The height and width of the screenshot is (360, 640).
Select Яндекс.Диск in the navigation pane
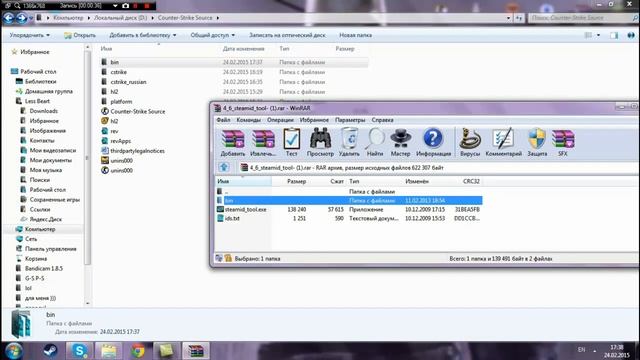pos(45,219)
